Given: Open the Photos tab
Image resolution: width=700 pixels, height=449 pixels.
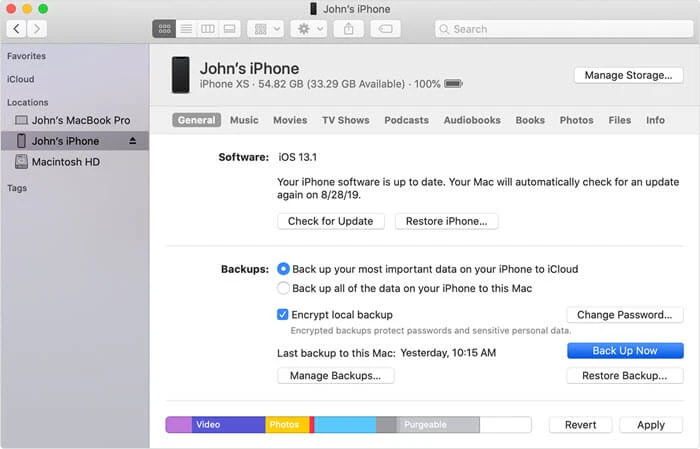Looking at the screenshot, I should coord(576,120).
